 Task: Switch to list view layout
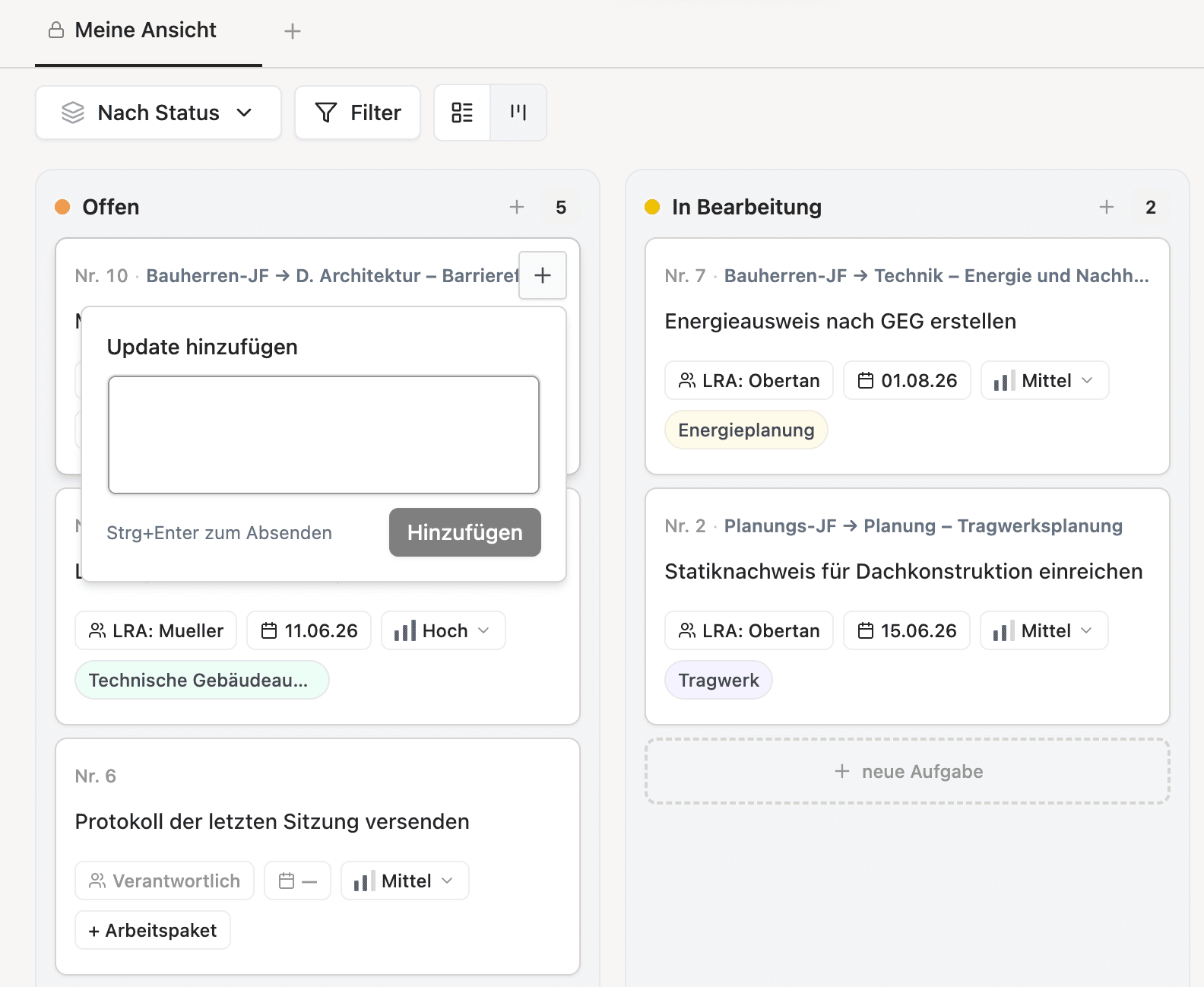pyautogui.click(x=462, y=113)
